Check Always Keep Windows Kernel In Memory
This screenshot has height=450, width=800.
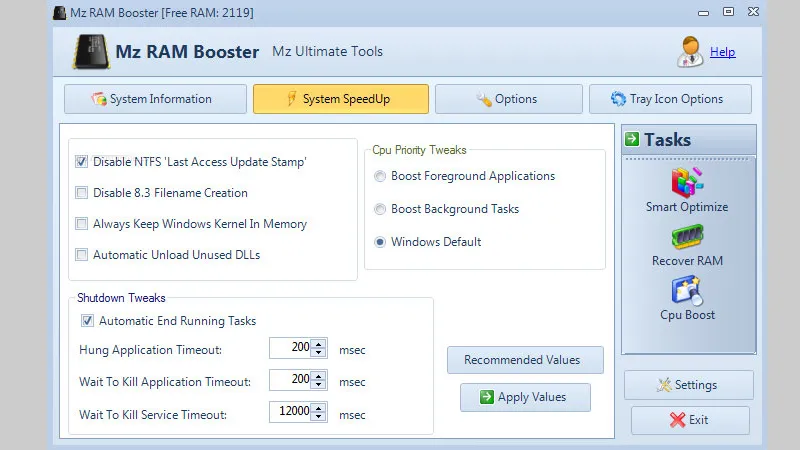(82, 224)
